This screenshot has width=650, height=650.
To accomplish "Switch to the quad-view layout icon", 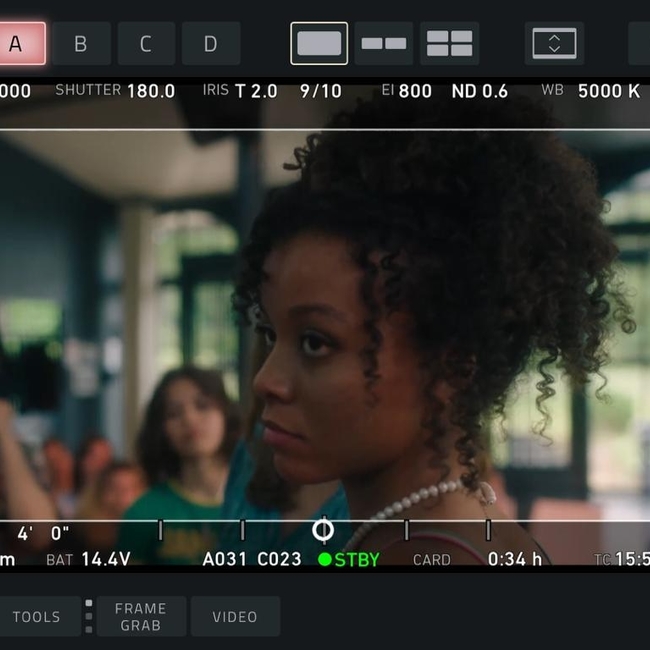I will coord(449,44).
